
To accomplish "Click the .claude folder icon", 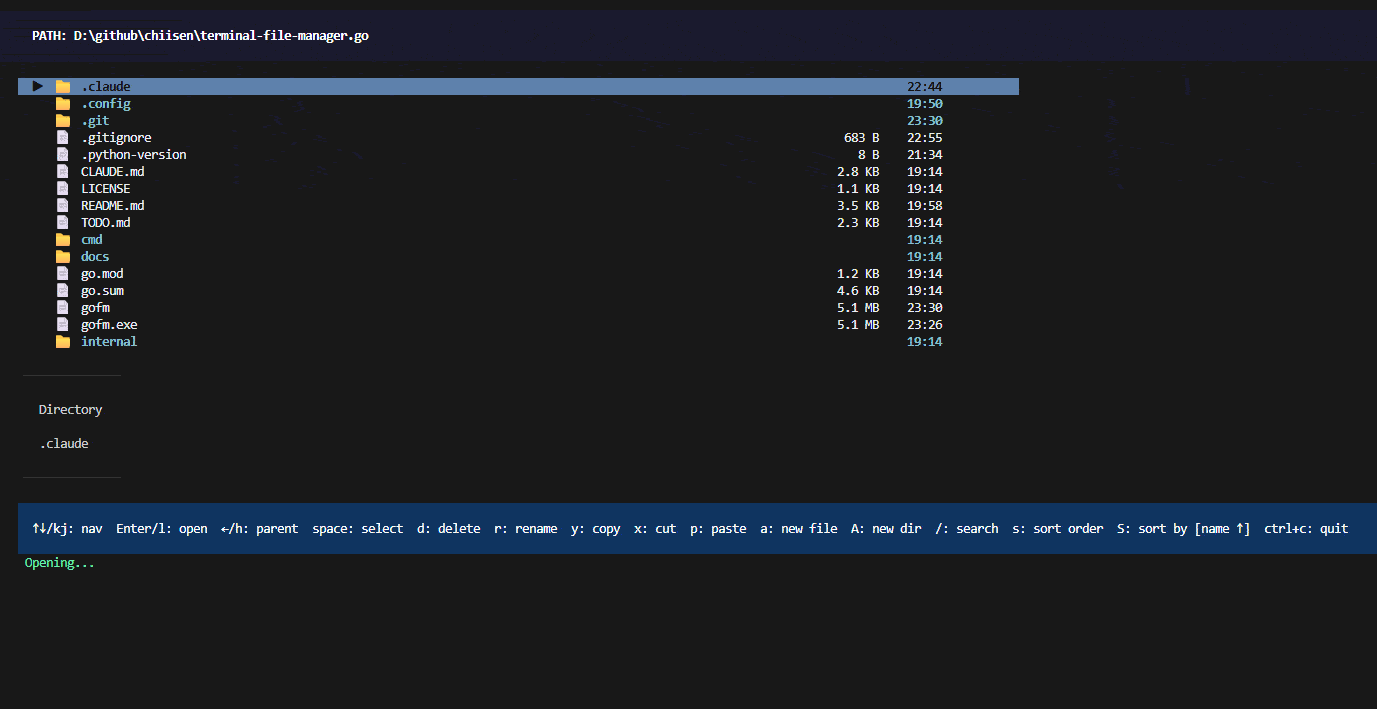I will pyautogui.click(x=63, y=86).
